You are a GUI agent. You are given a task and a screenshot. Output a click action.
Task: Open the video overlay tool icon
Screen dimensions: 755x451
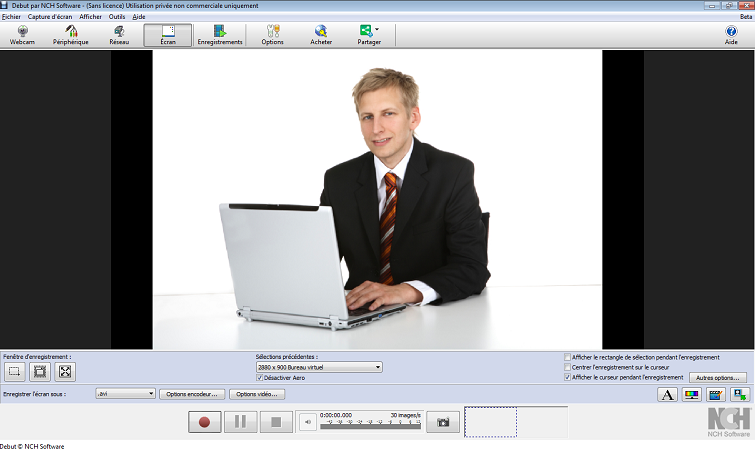740,395
